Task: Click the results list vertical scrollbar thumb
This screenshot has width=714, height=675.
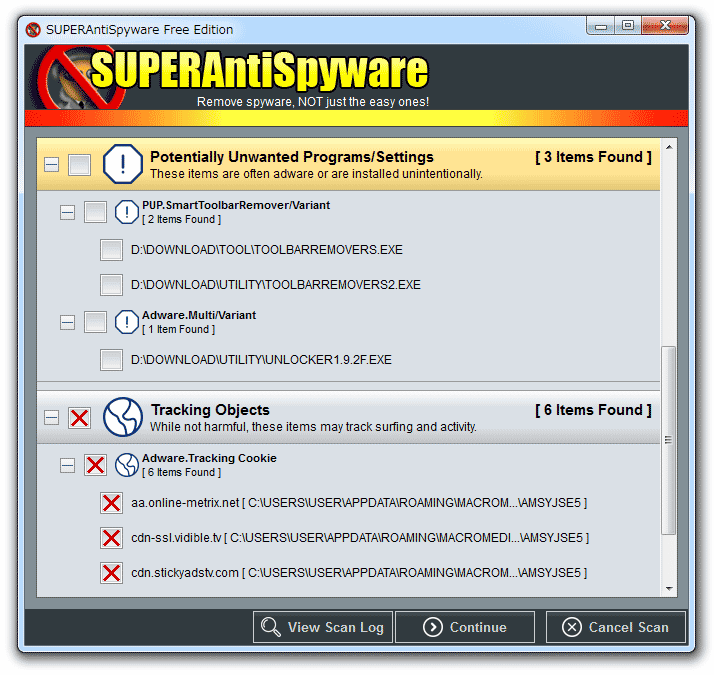Action: (x=668, y=440)
